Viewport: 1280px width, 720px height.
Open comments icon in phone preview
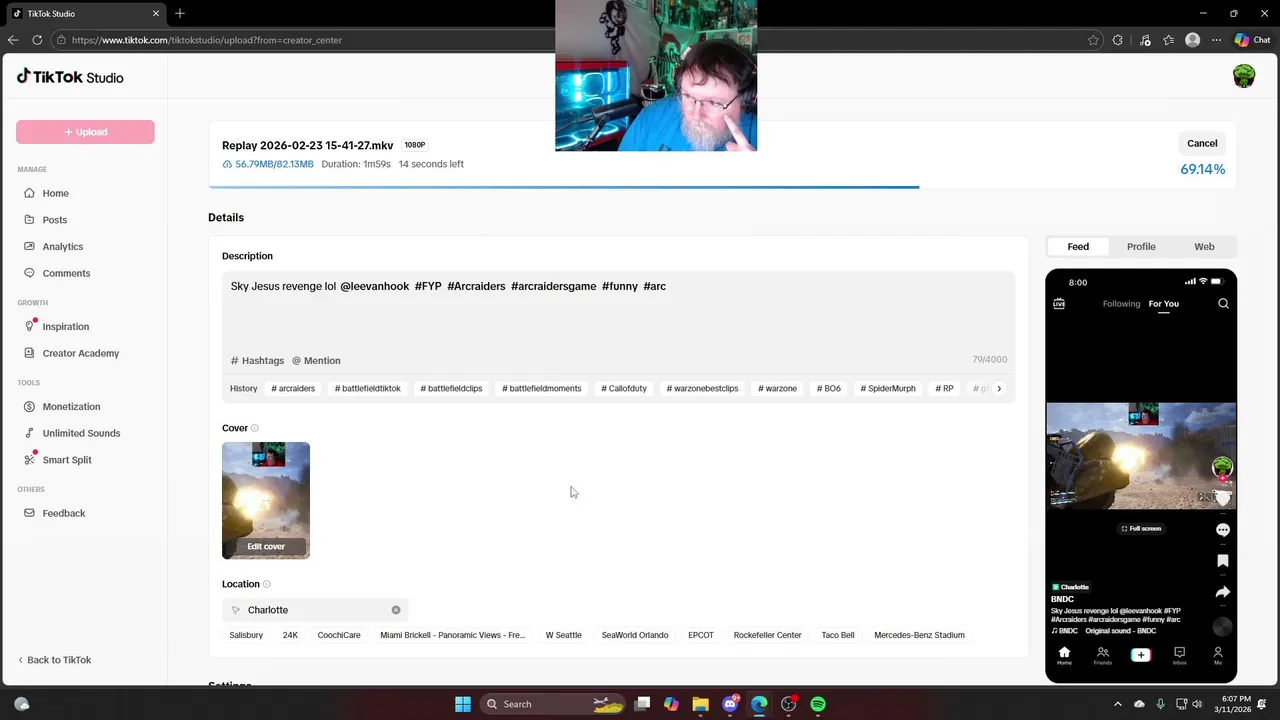[1222, 530]
